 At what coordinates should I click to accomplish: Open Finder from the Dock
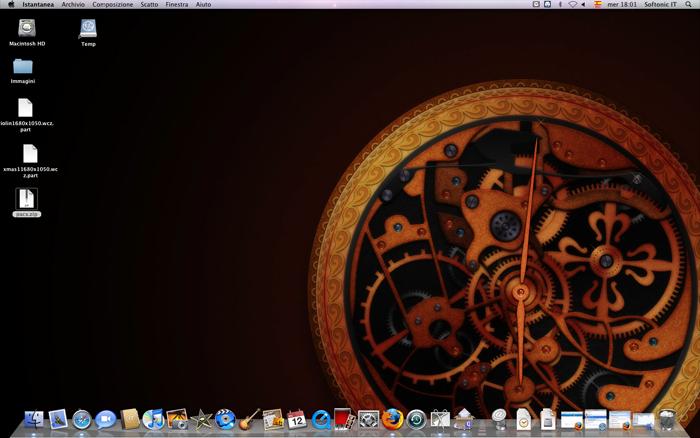coord(34,420)
